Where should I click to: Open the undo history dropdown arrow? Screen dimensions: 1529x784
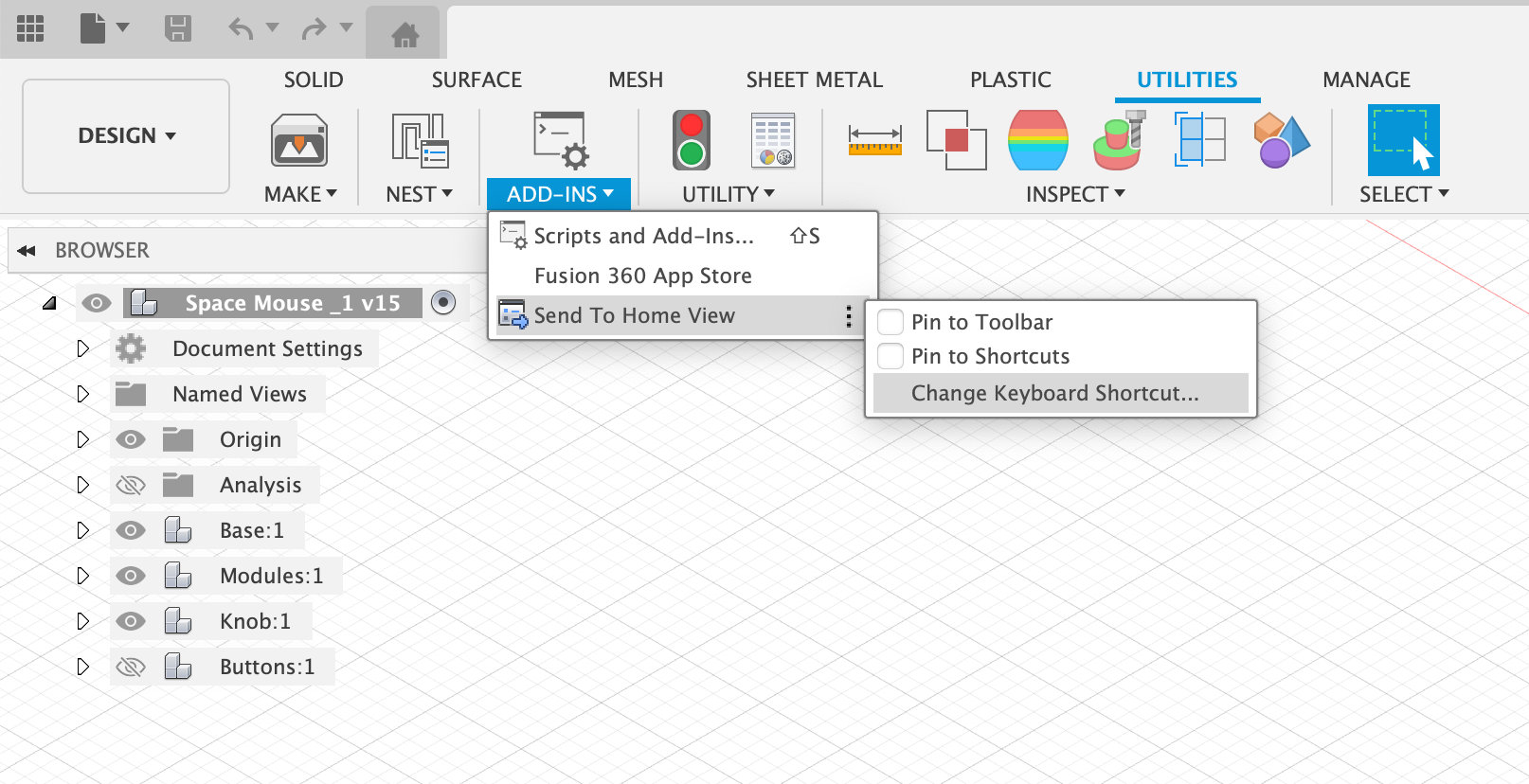tap(273, 27)
